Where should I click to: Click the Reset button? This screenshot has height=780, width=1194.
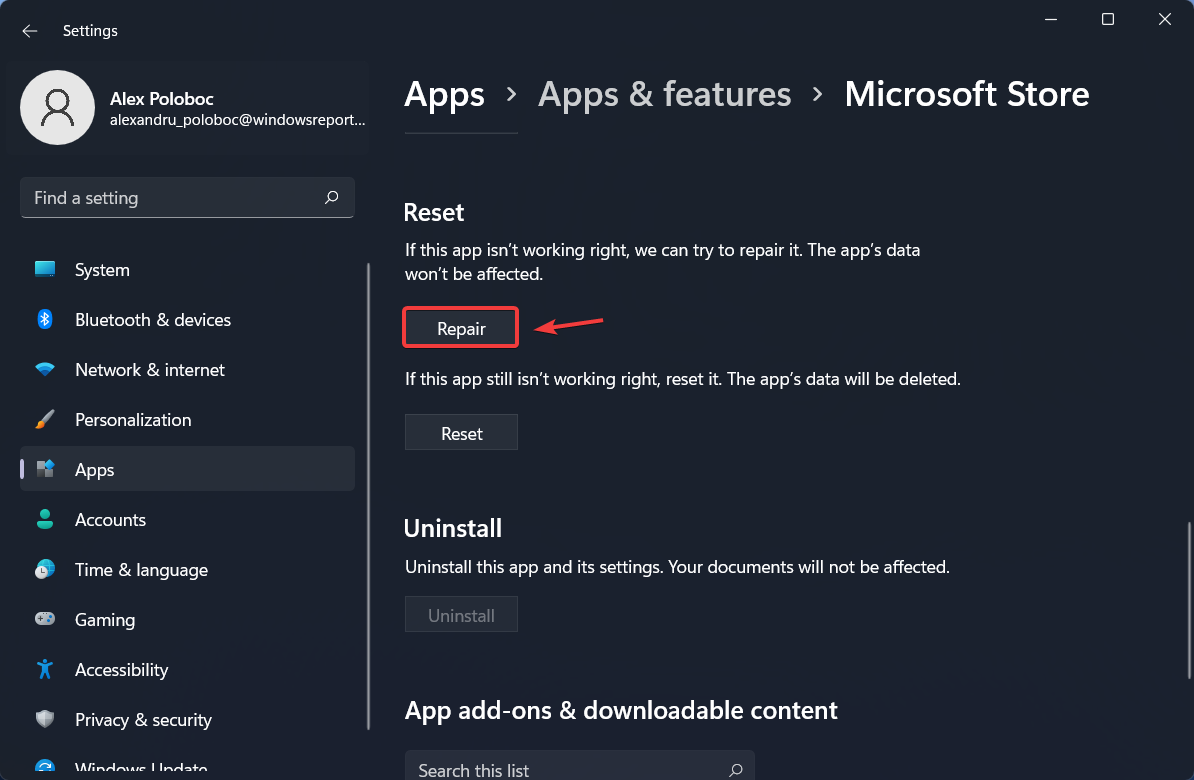click(461, 433)
